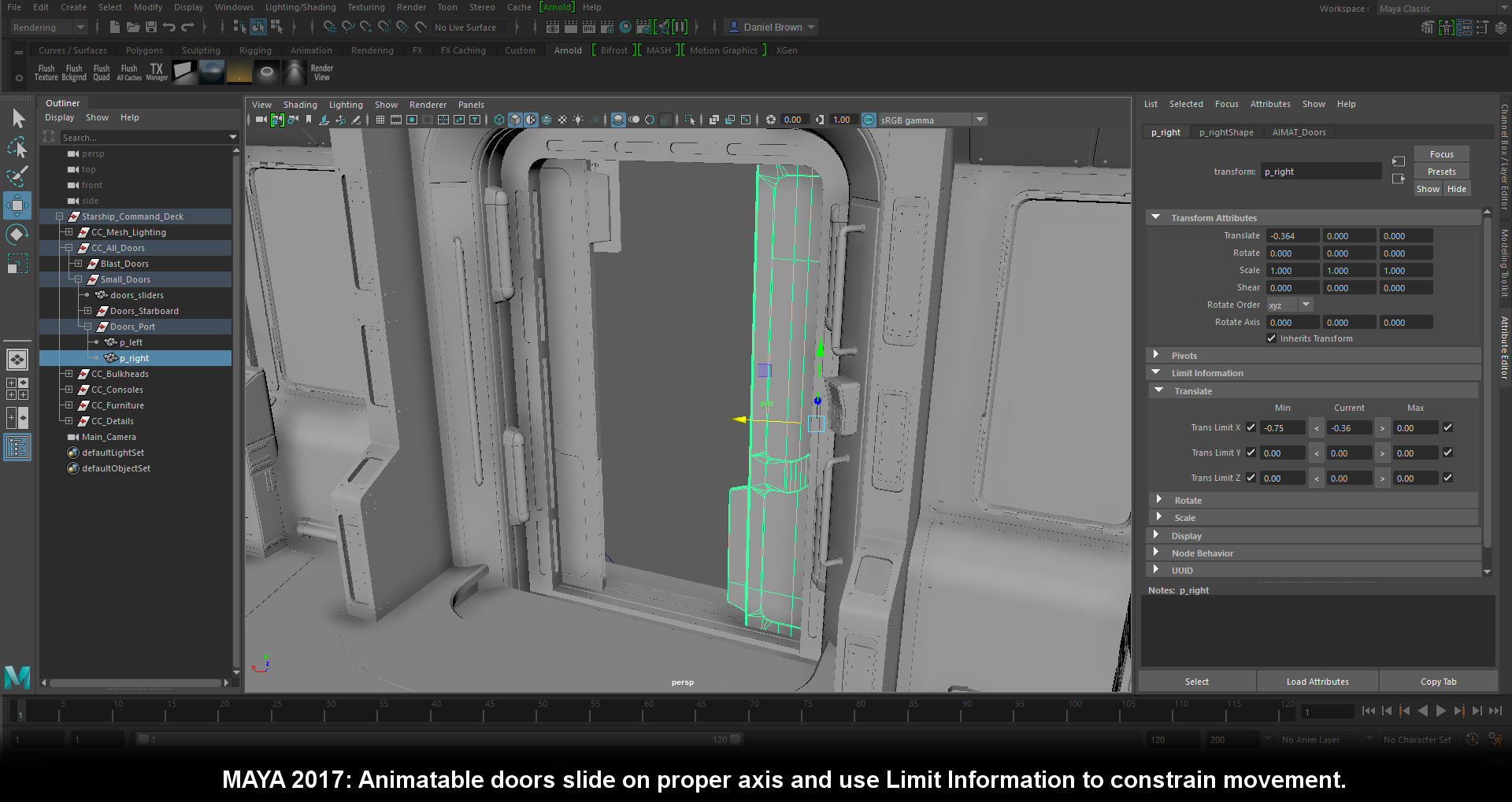Click the Open Scene folder icon
Screen dimensions: 1512x802
pos(133,28)
